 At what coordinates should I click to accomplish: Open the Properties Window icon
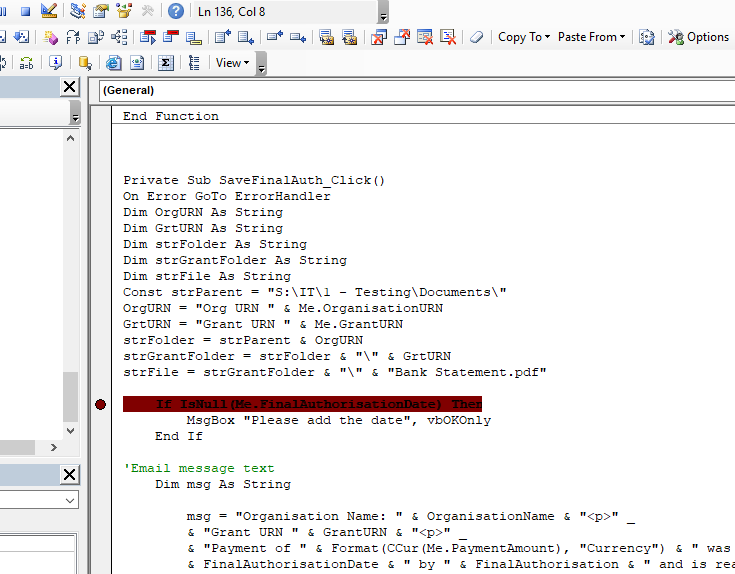pos(101,11)
